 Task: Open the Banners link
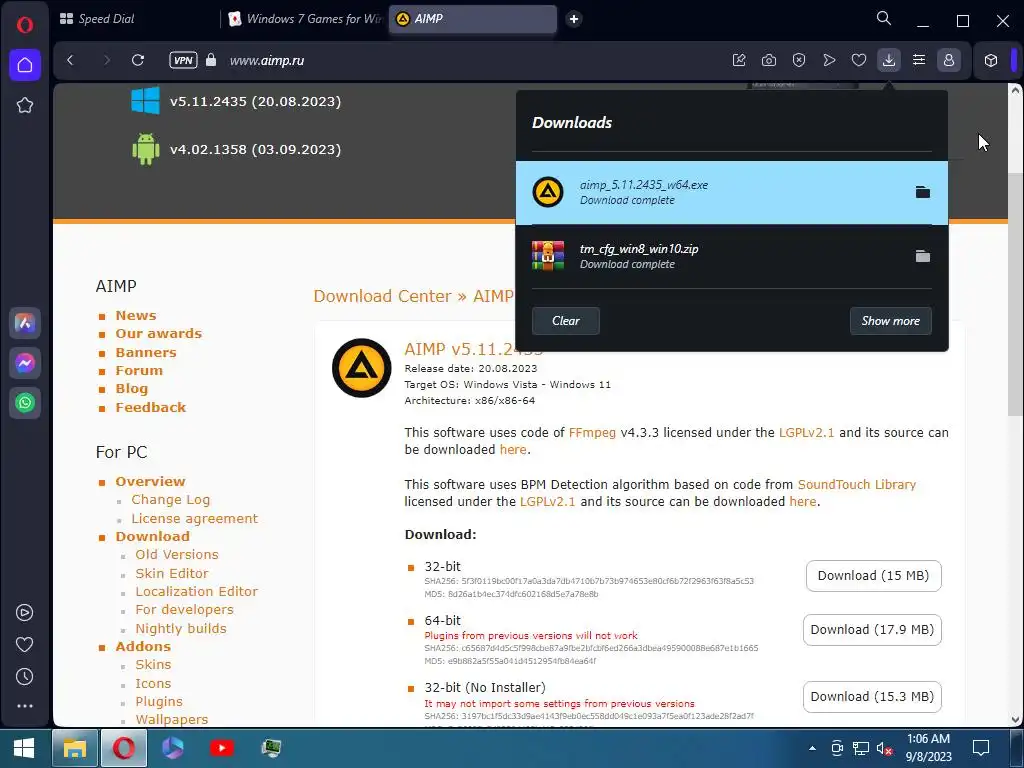(146, 353)
